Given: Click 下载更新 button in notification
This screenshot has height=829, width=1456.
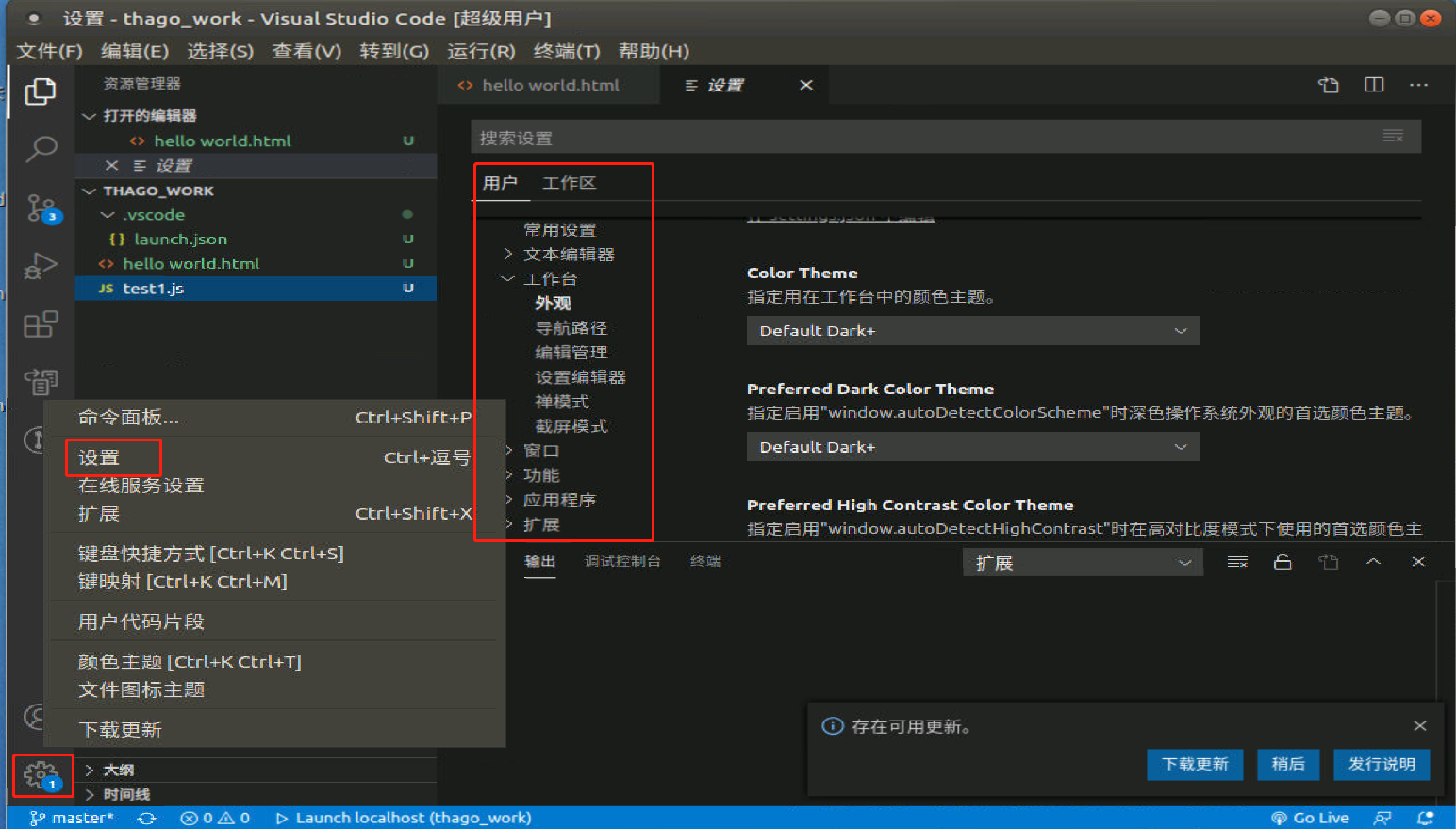Looking at the screenshot, I should 1195,764.
